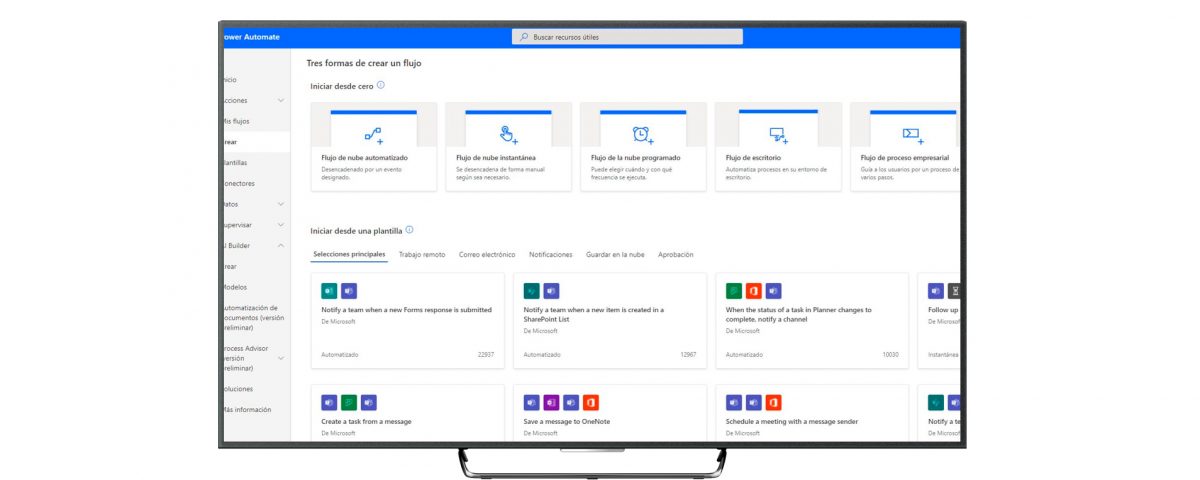
Task: Click Teams icon on Follow up card
Action: (936, 291)
